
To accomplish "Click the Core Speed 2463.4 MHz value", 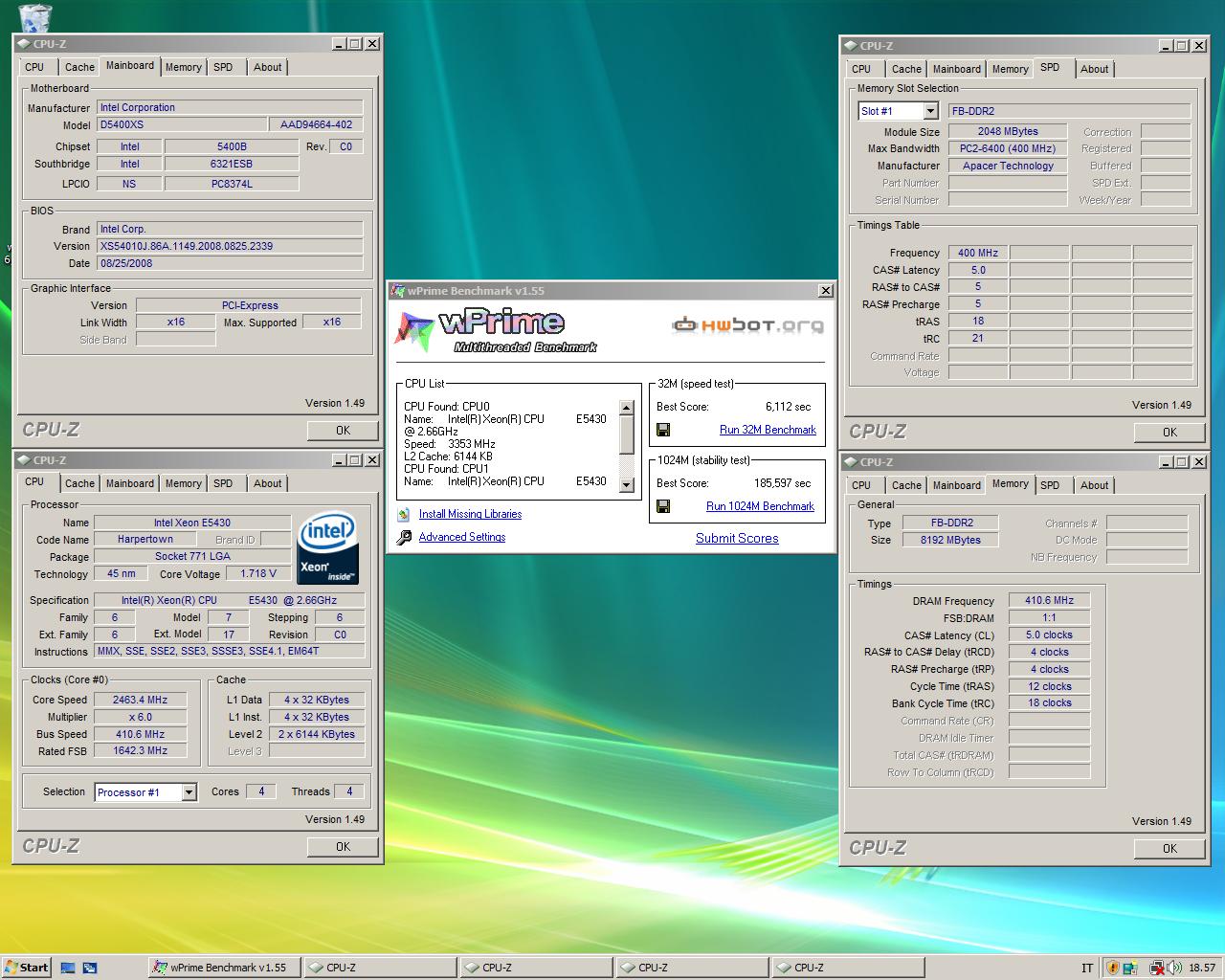I will [141, 700].
